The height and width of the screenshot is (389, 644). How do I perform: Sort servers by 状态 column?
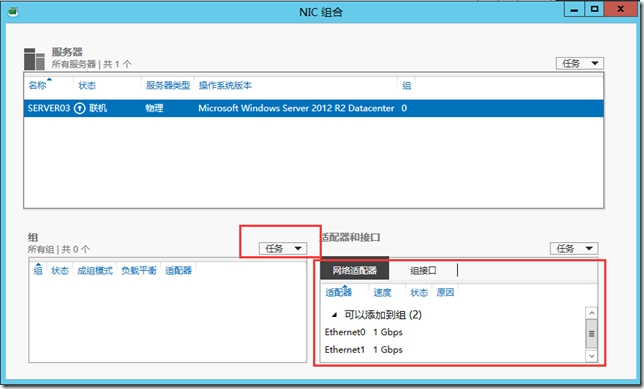pos(87,85)
